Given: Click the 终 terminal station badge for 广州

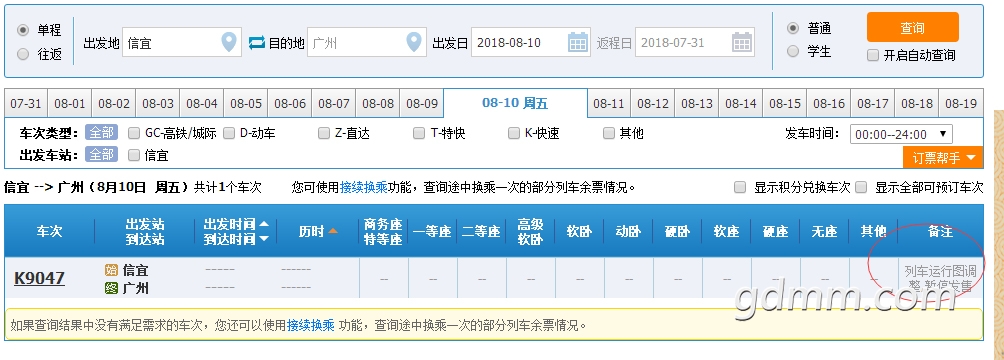Looking at the screenshot, I should 111,288.
